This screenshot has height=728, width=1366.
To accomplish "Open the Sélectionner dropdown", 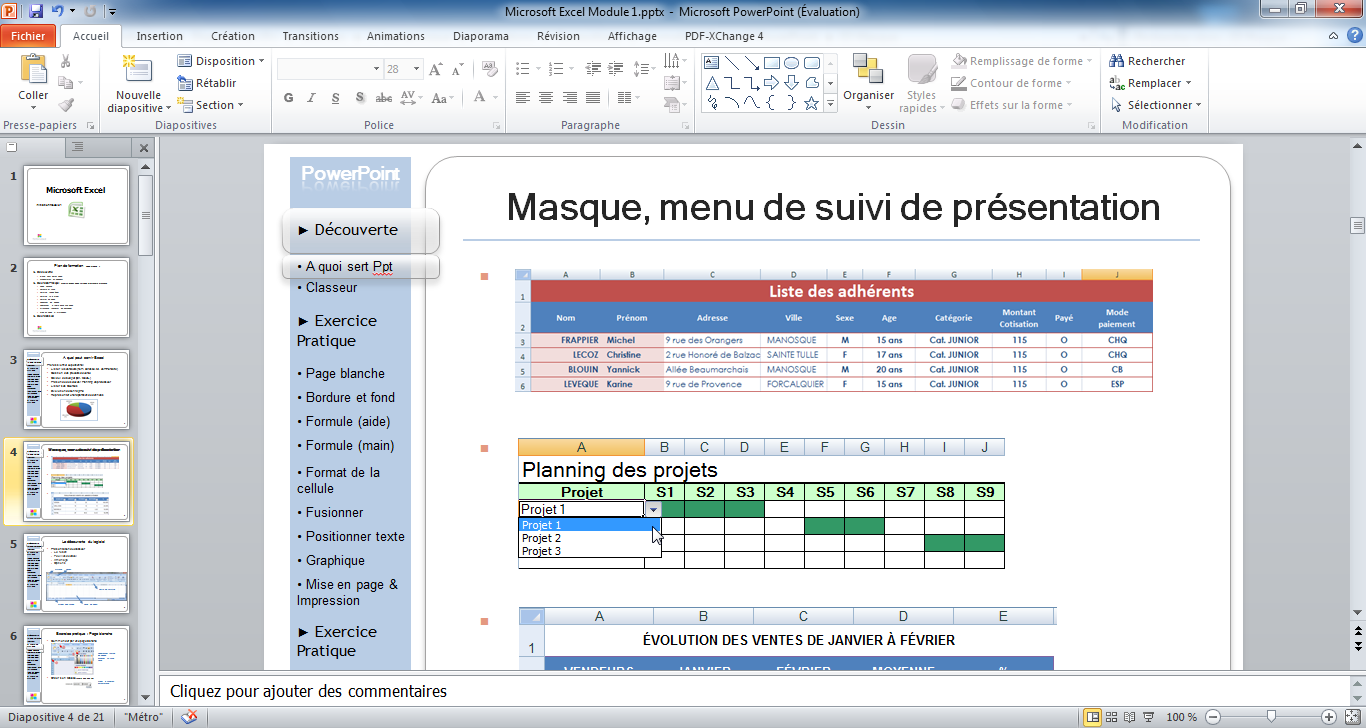I will pos(1156,105).
